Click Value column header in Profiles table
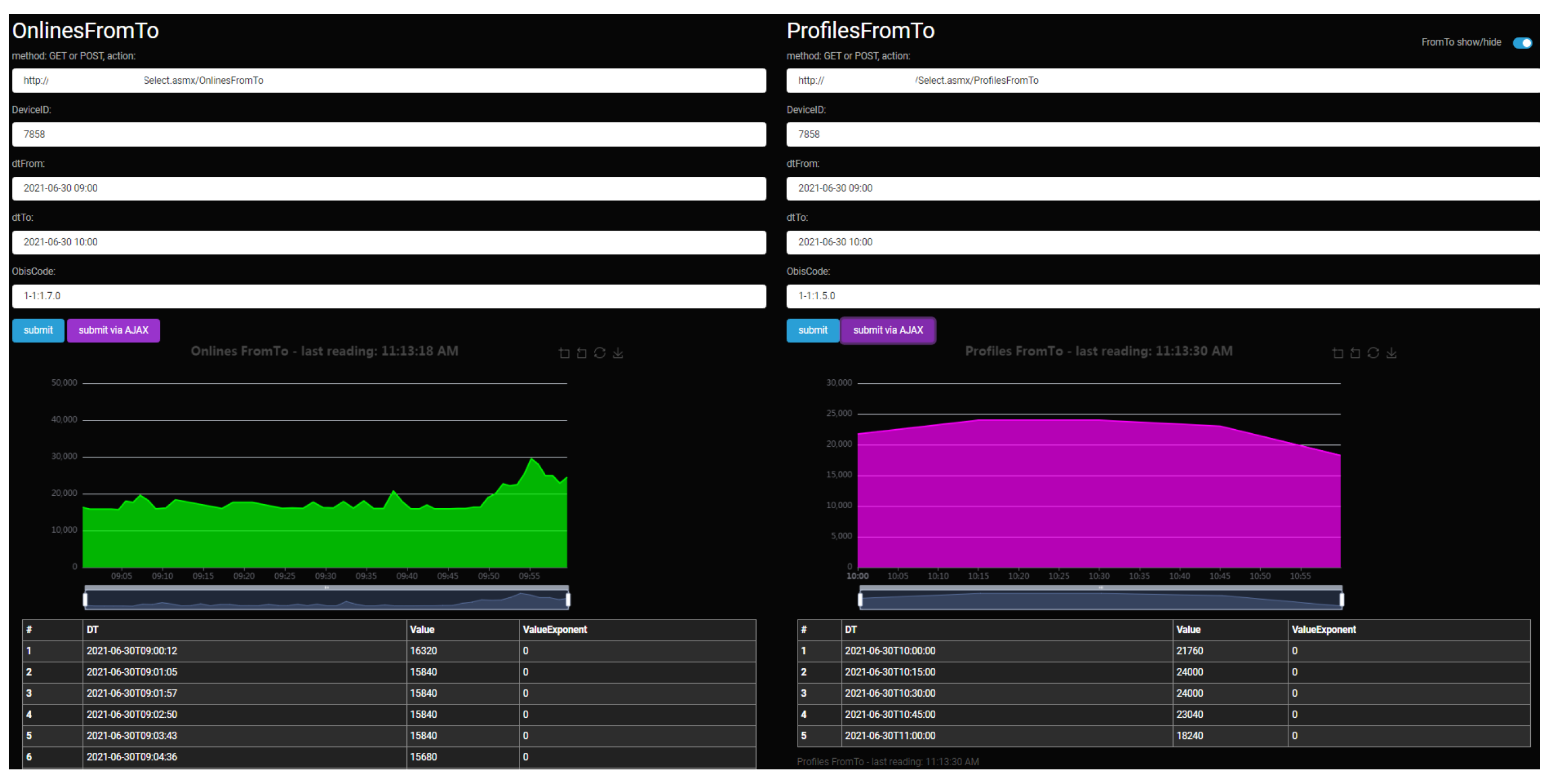This screenshot has height=784, width=1553. (x=1188, y=629)
